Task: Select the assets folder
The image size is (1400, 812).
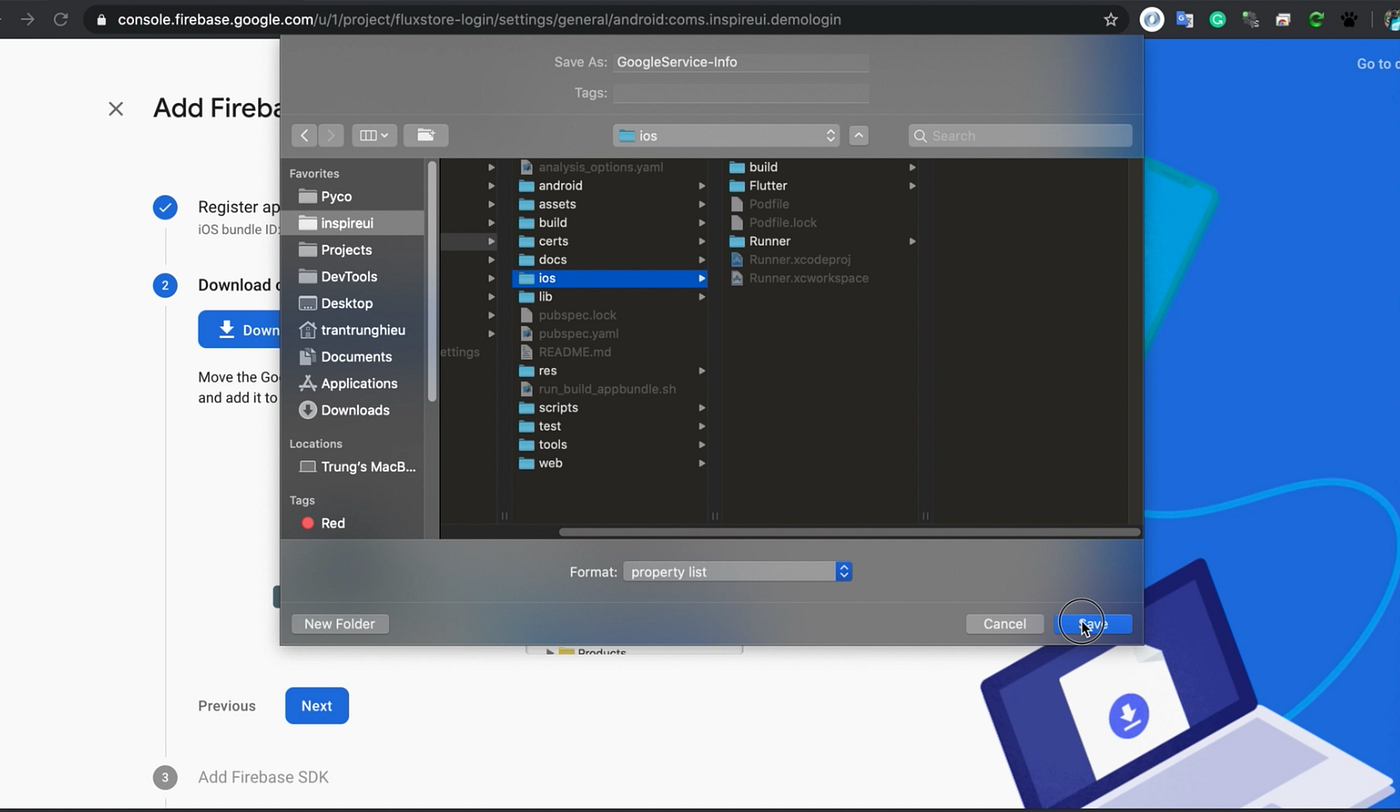Action: pyautogui.click(x=610, y=204)
